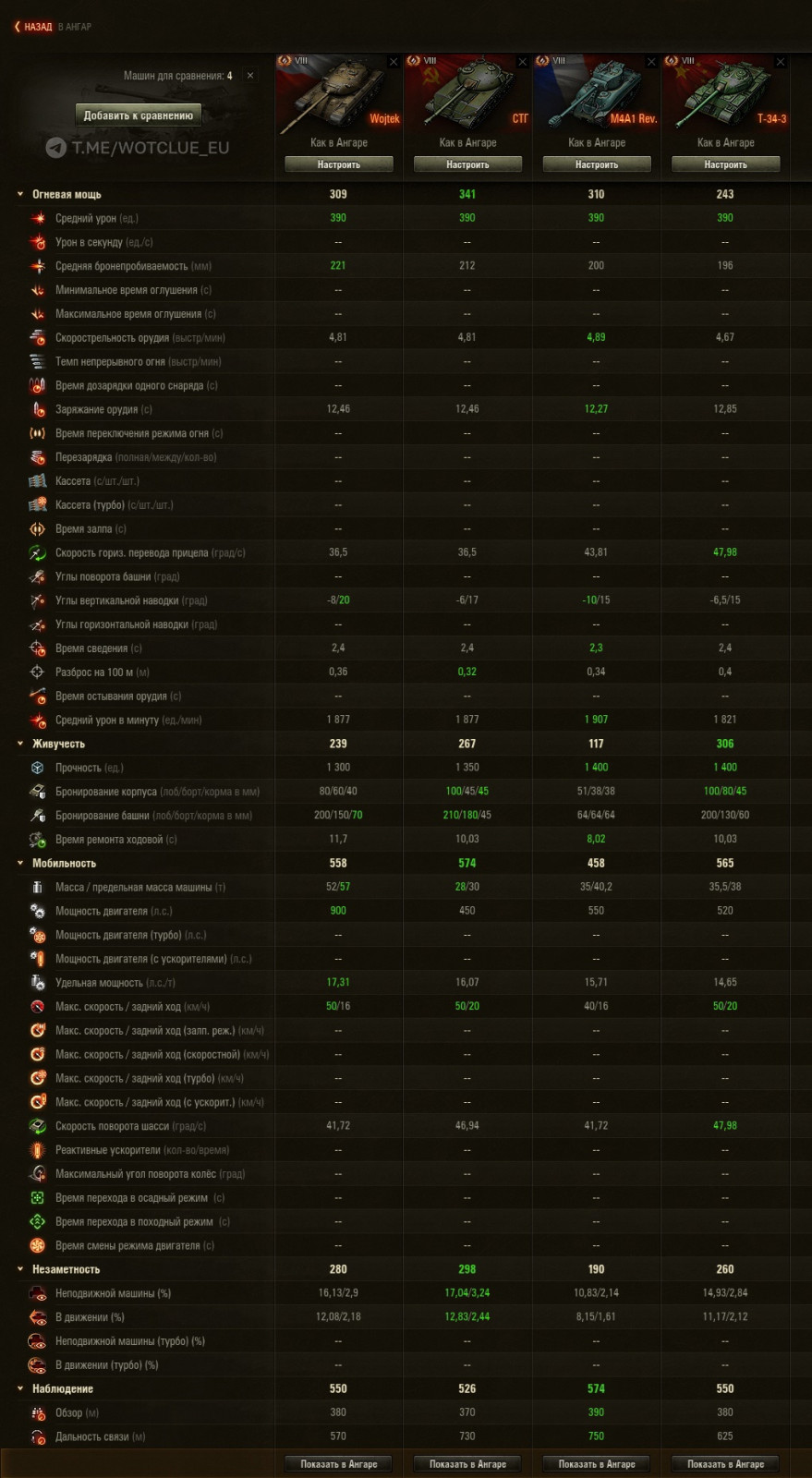The height and width of the screenshot is (1478, 812).
Task: Click the Время ремонта ходовой icon
Action: click(x=38, y=840)
